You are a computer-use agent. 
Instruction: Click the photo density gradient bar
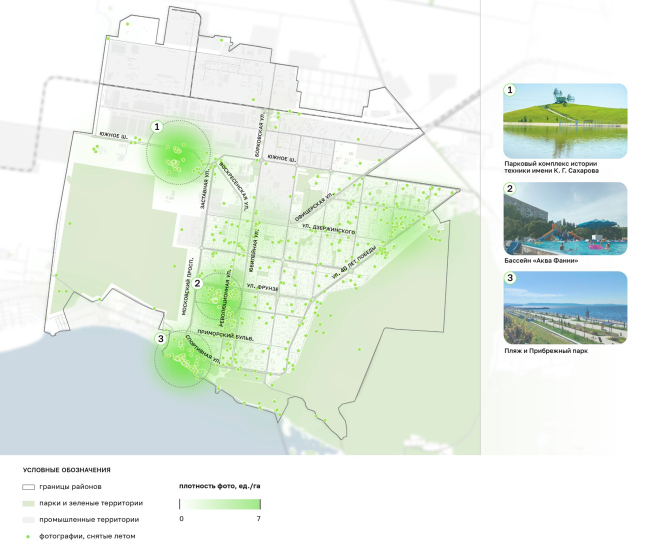[220, 504]
